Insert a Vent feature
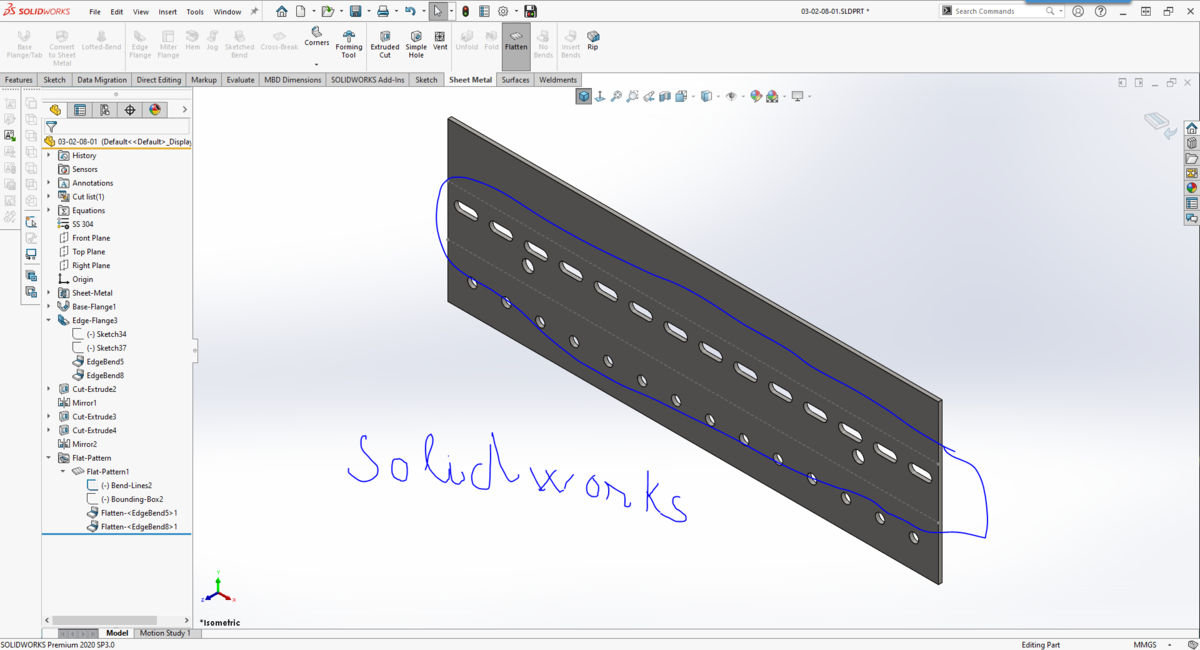Viewport: 1200px width, 650px height. (440, 40)
